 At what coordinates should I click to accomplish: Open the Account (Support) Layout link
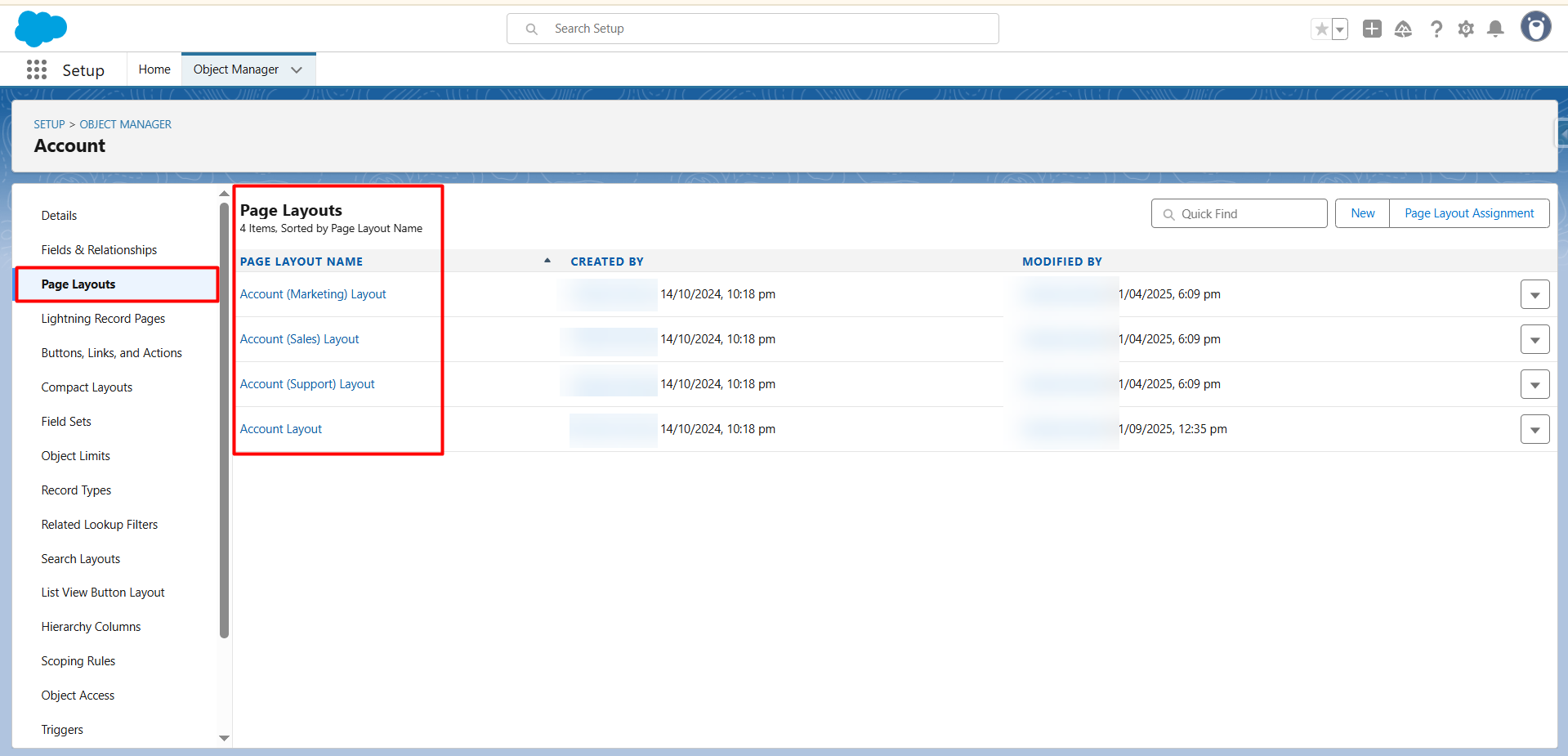coord(307,384)
